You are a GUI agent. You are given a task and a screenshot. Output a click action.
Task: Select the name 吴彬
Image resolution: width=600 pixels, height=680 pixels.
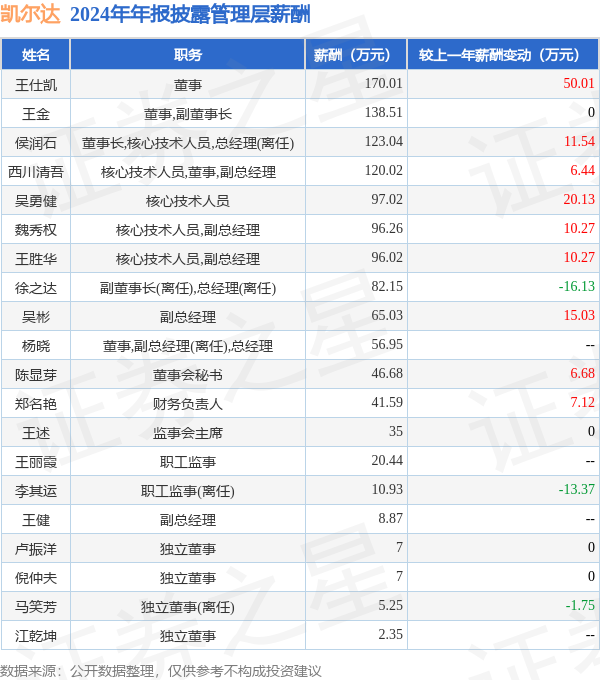pyautogui.click(x=36, y=317)
